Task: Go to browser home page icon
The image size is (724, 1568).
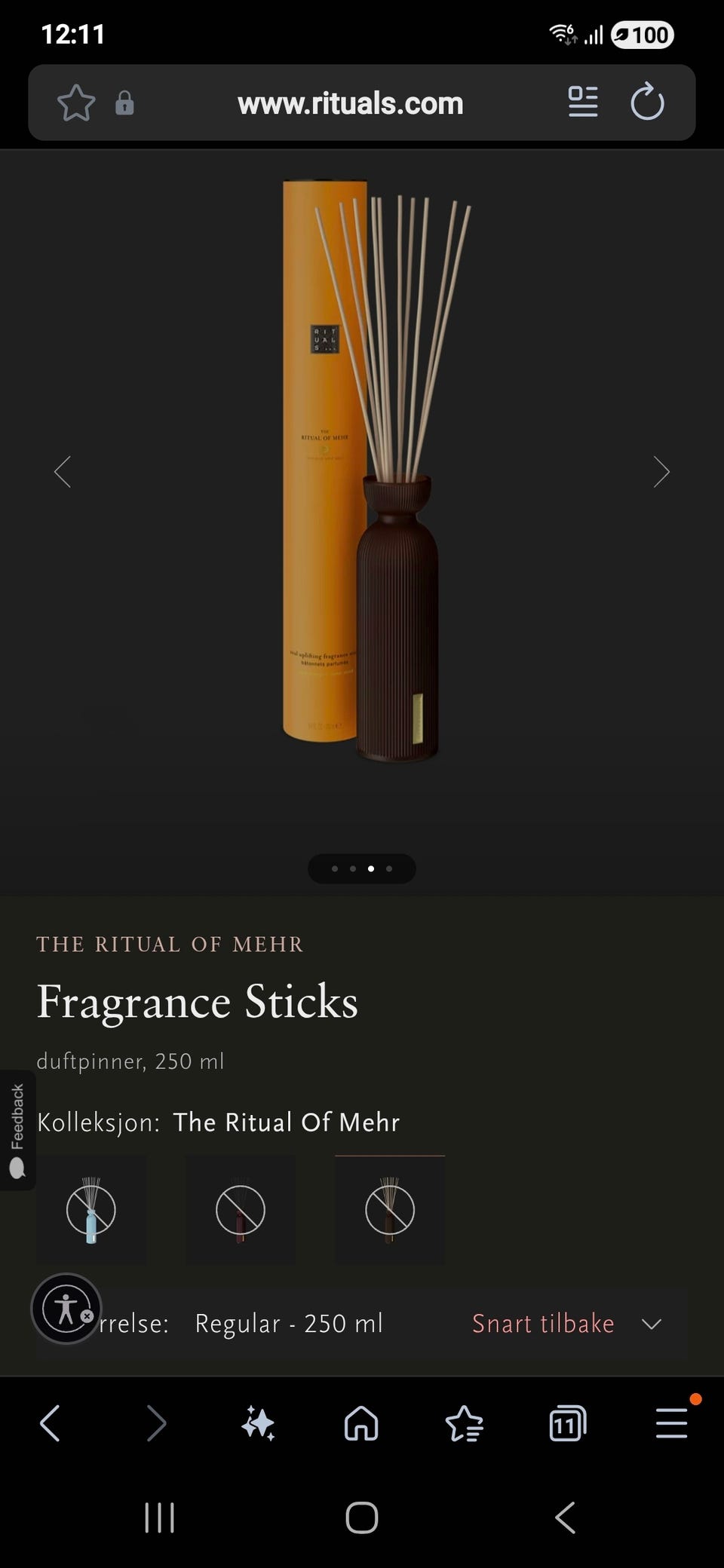Action: click(x=361, y=1424)
